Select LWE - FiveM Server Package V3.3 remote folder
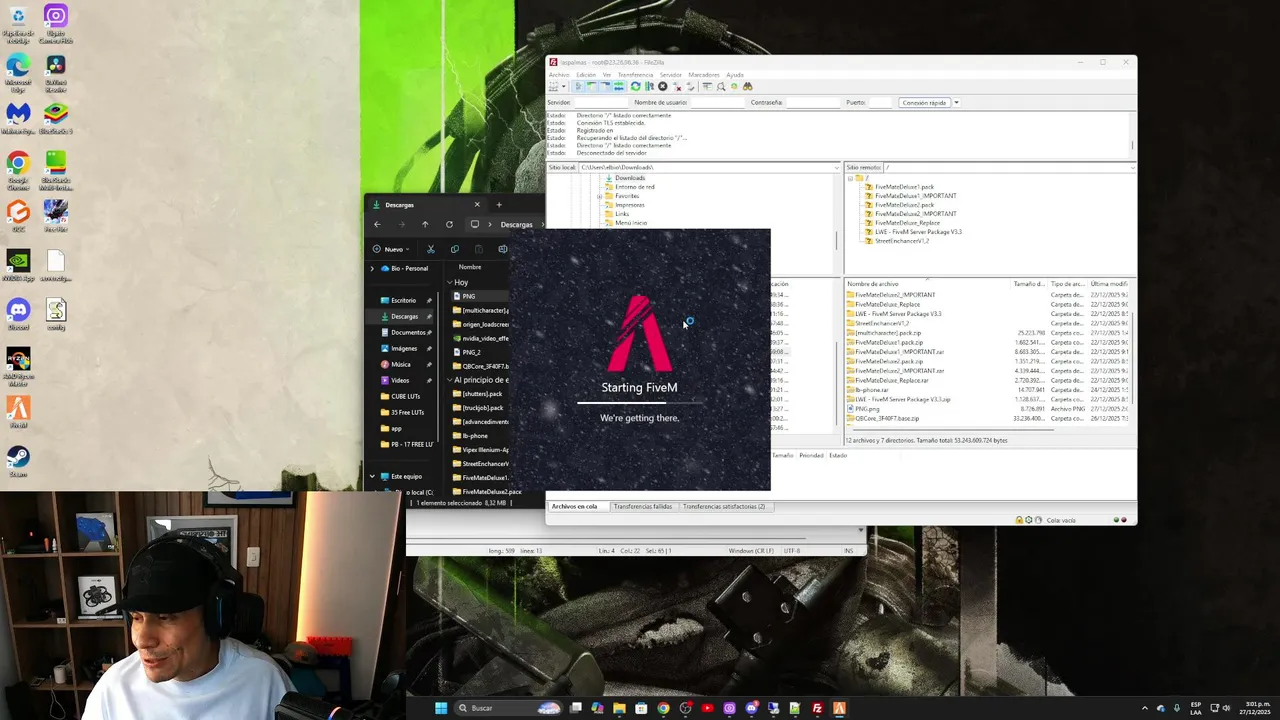This screenshot has height=720, width=1280. click(918, 232)
